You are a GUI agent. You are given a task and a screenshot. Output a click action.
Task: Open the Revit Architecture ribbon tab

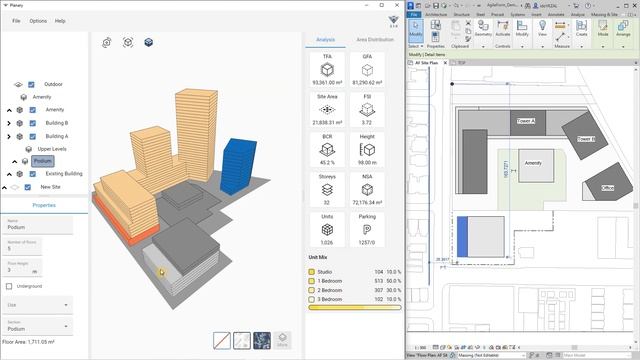(436, 14)
